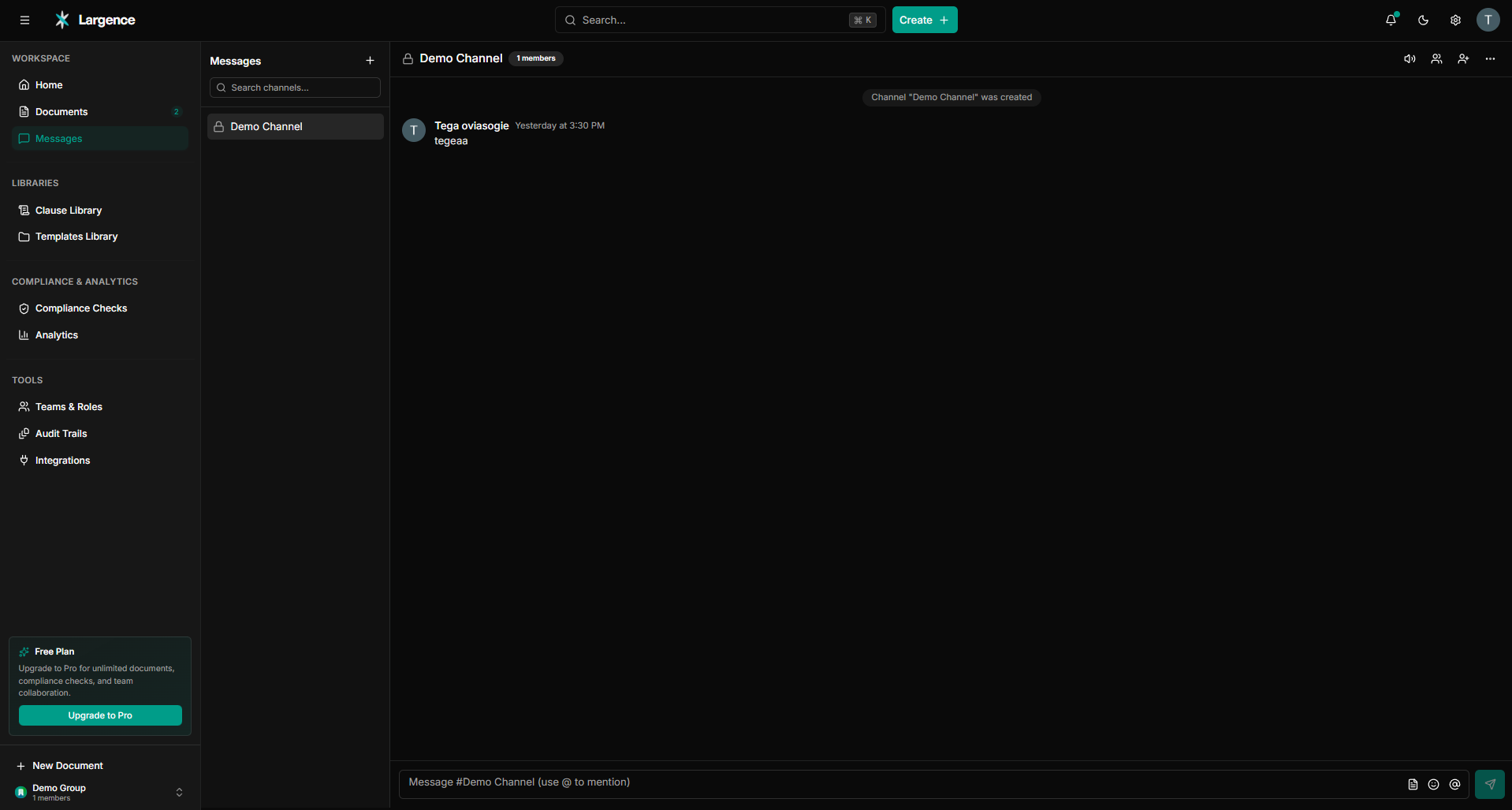Add member to channel icon

[1463, 59]
